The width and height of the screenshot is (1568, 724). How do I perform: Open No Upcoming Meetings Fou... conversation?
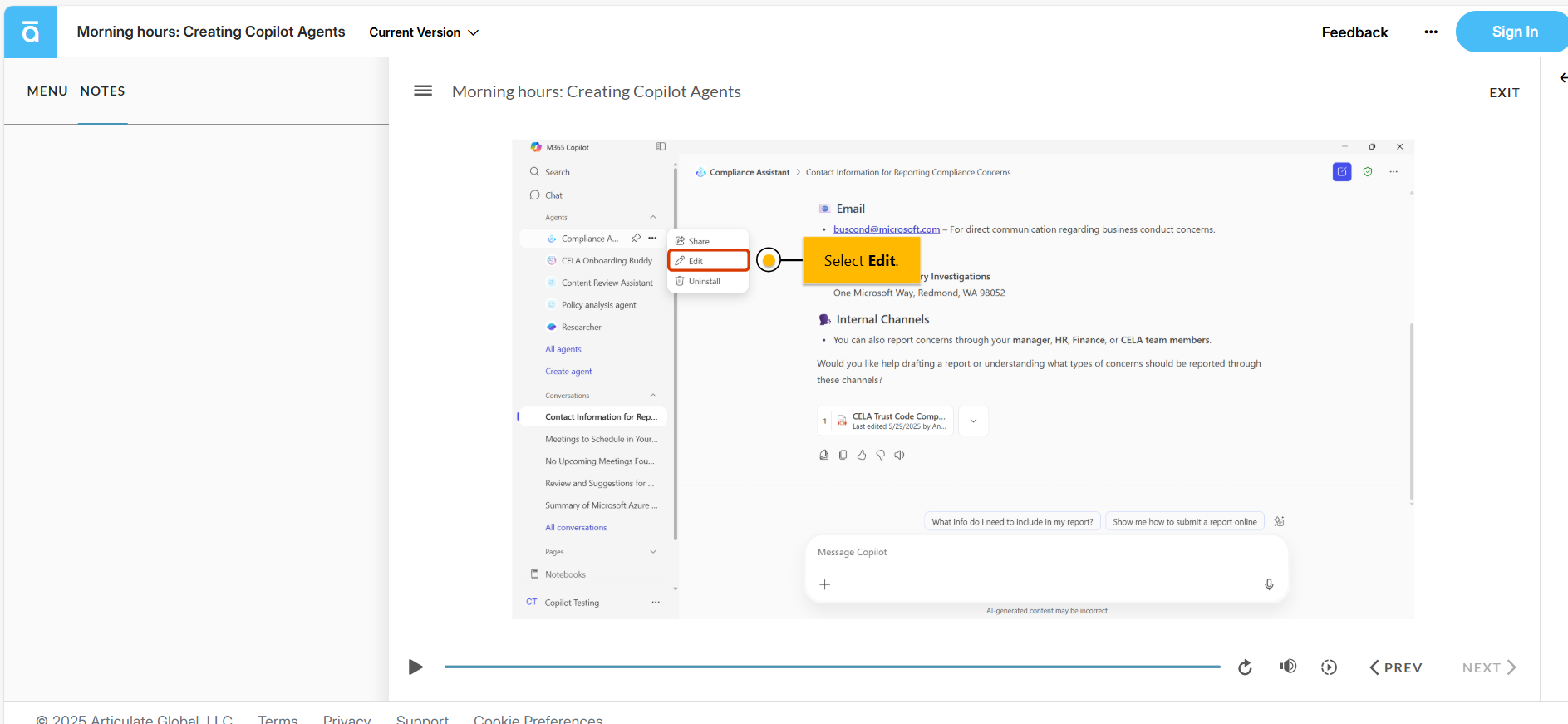tap(600, 461)
